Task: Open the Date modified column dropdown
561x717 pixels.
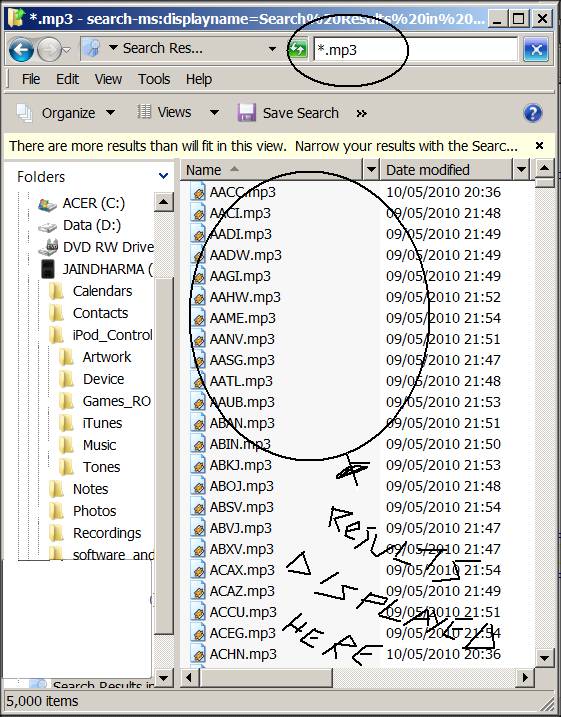Action: [x=521, y=170]
